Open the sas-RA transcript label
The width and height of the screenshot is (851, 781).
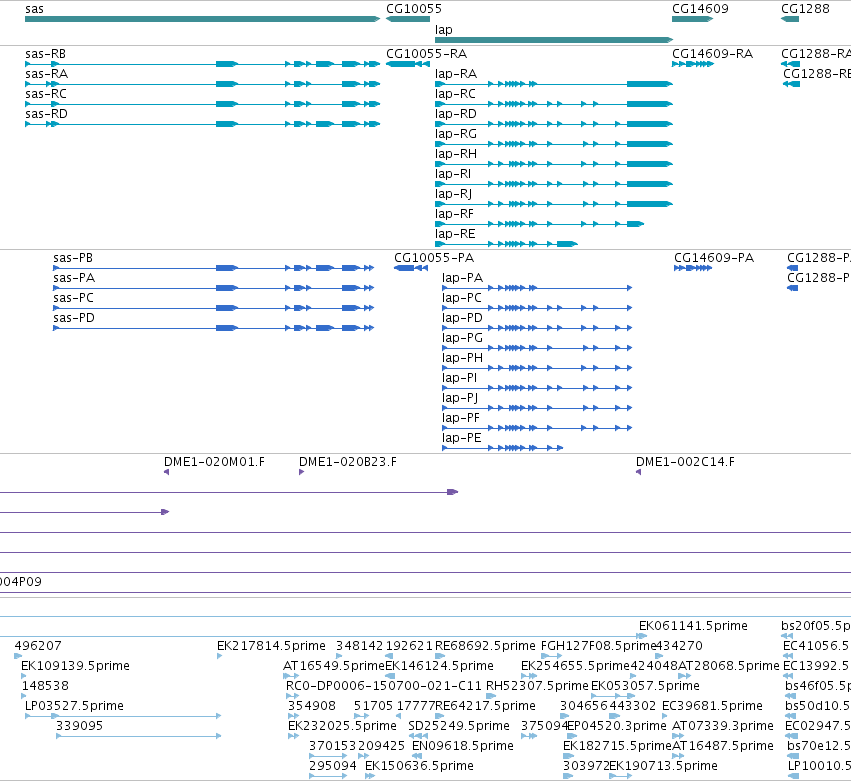(47, 74)
